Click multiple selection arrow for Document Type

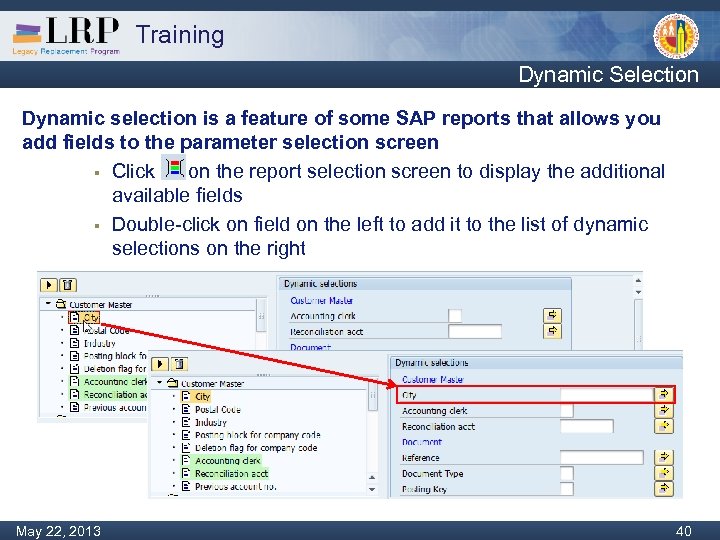click(x=664, y=473)
